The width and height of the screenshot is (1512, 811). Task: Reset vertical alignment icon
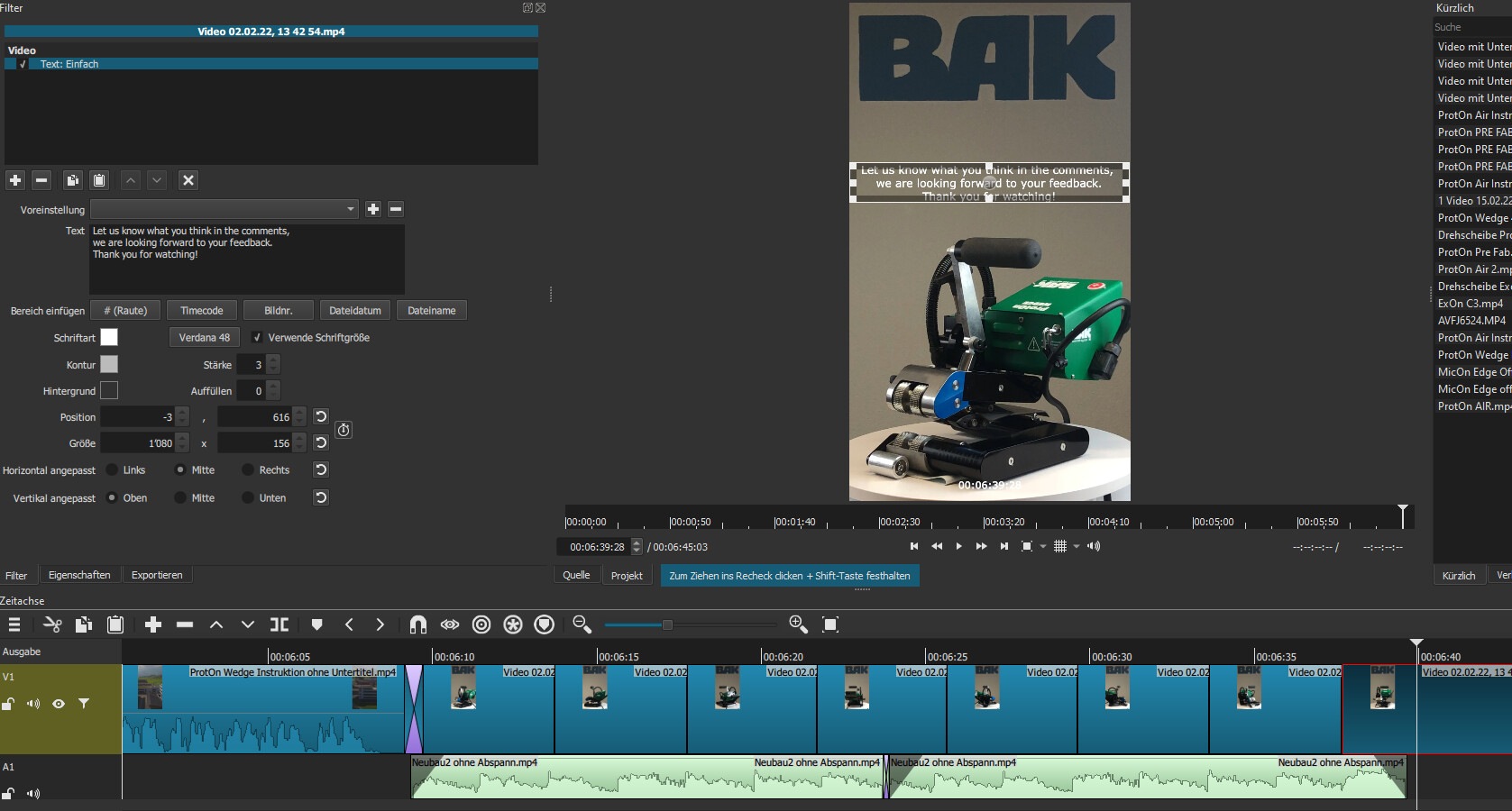tap(321, 497)
